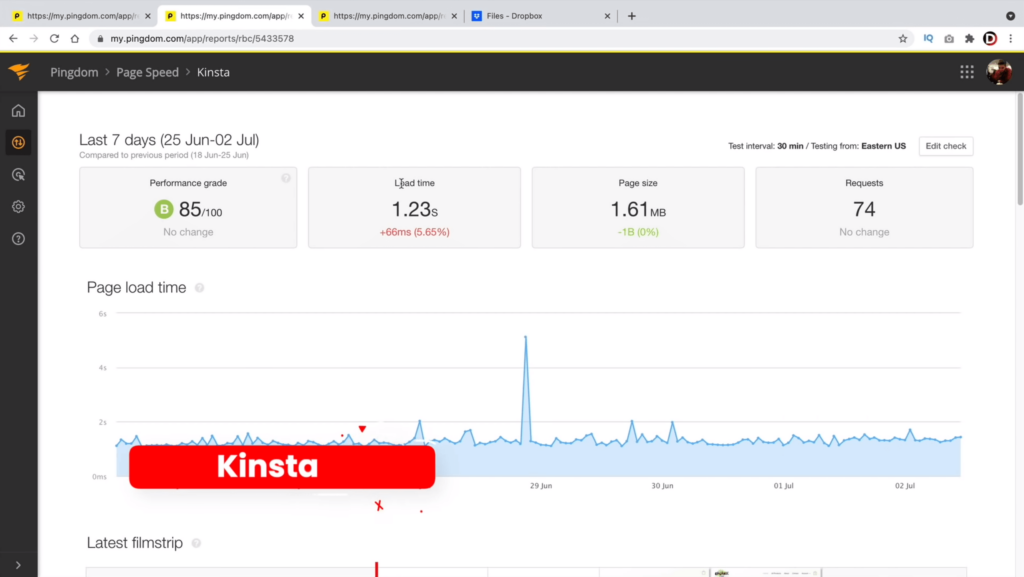The width and height of the screenshot is (1024, 577).
Task: Click the 01 Jul axis label
Action: pos(783,486)
